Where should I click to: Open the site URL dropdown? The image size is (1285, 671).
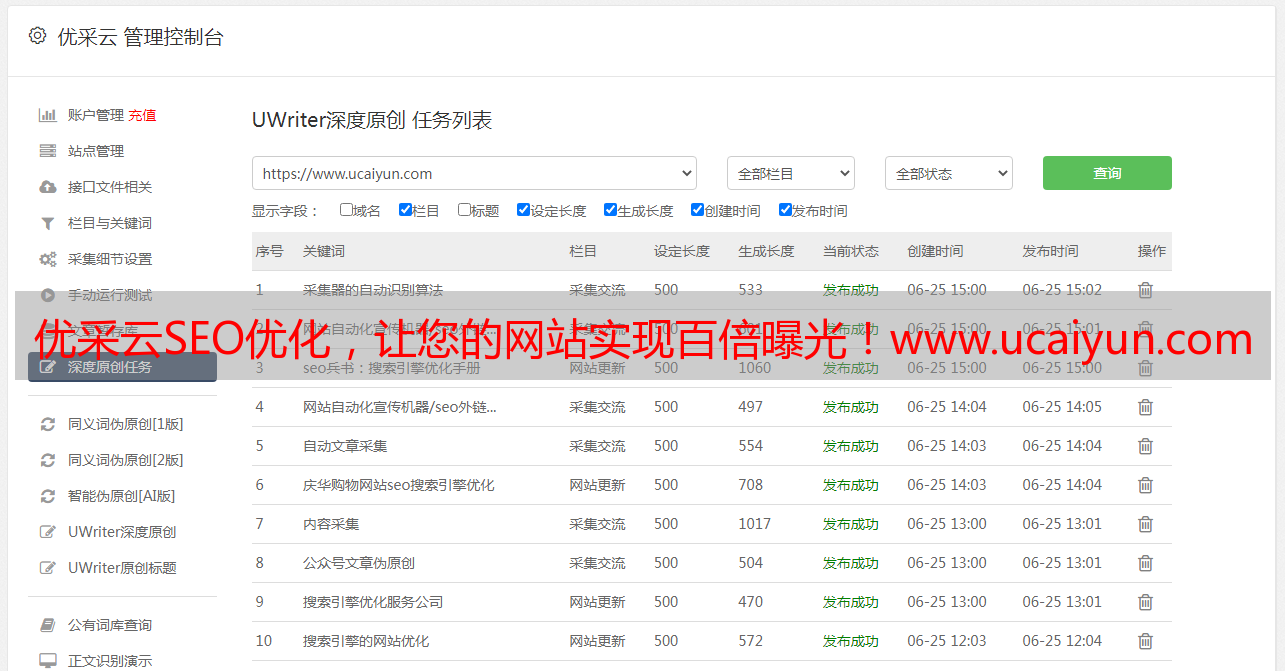pyautogui.click(x=474, y=173)
